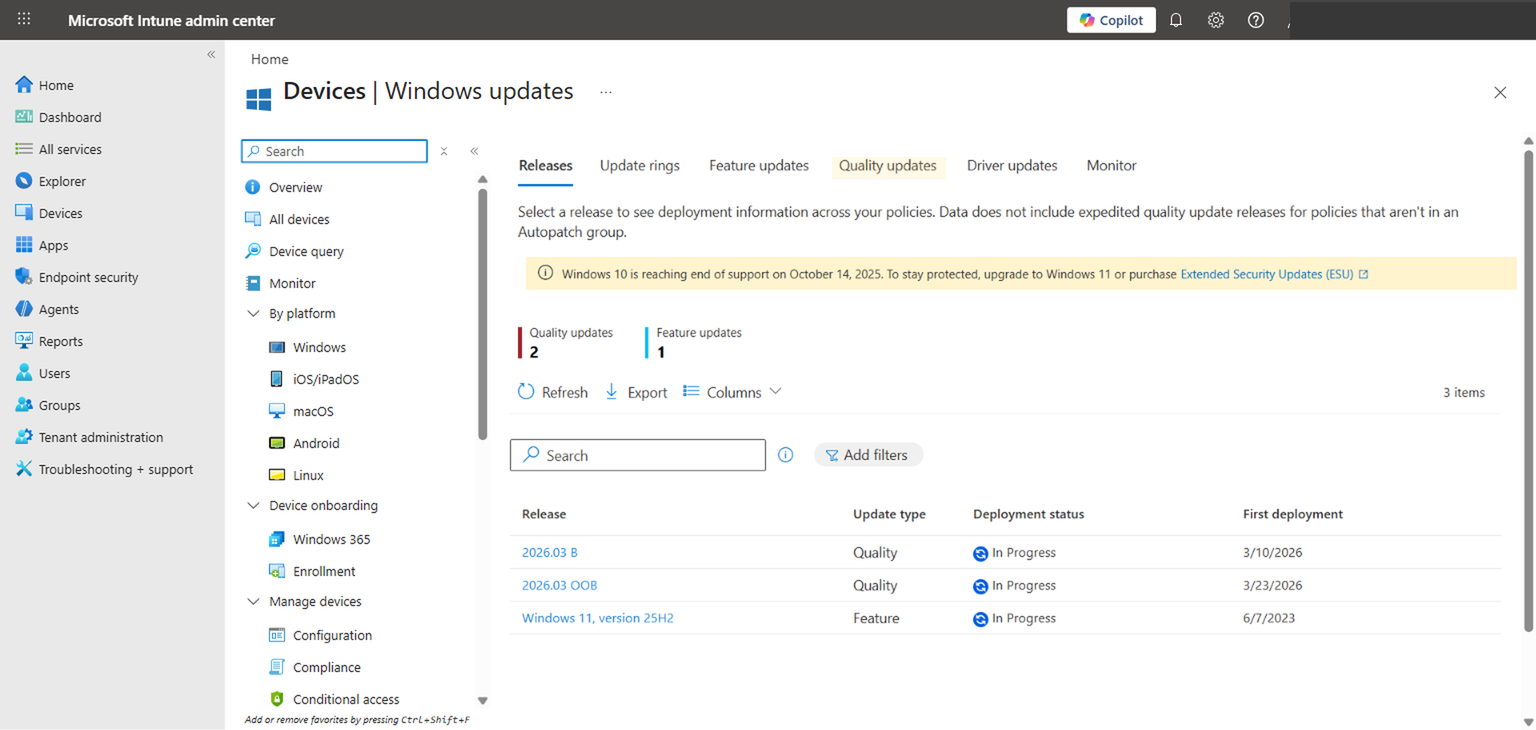1536x730 pixels.
Task: Open Extended Security Updates (ESU) link
Action: coord(1266,273)
